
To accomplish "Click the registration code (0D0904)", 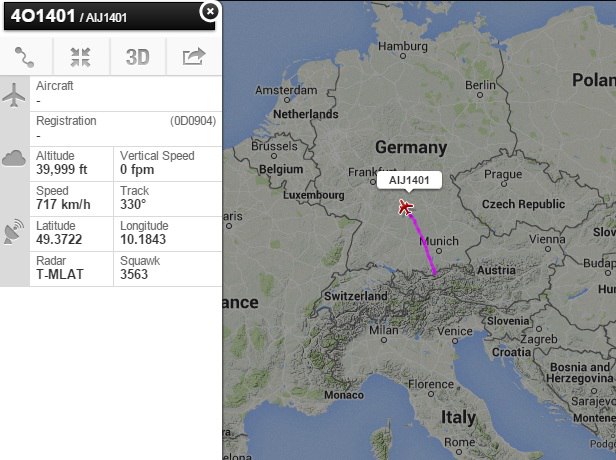I will tap(193, 121).
